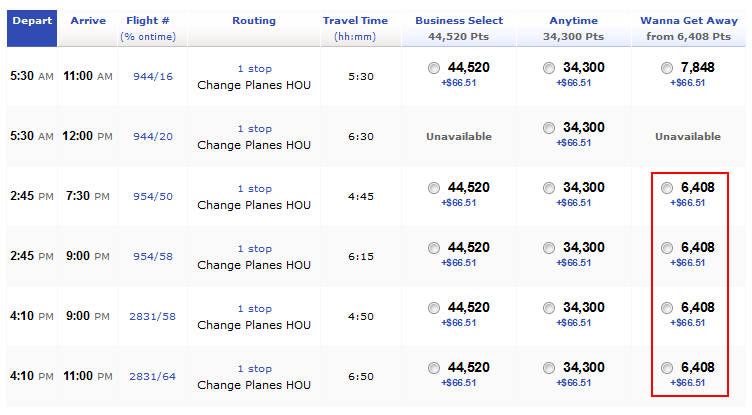The height and width of the screenshot is (415, 752).
Task: Click the 1 stop link for flight 954/50
Action: [x=255, y=189]
